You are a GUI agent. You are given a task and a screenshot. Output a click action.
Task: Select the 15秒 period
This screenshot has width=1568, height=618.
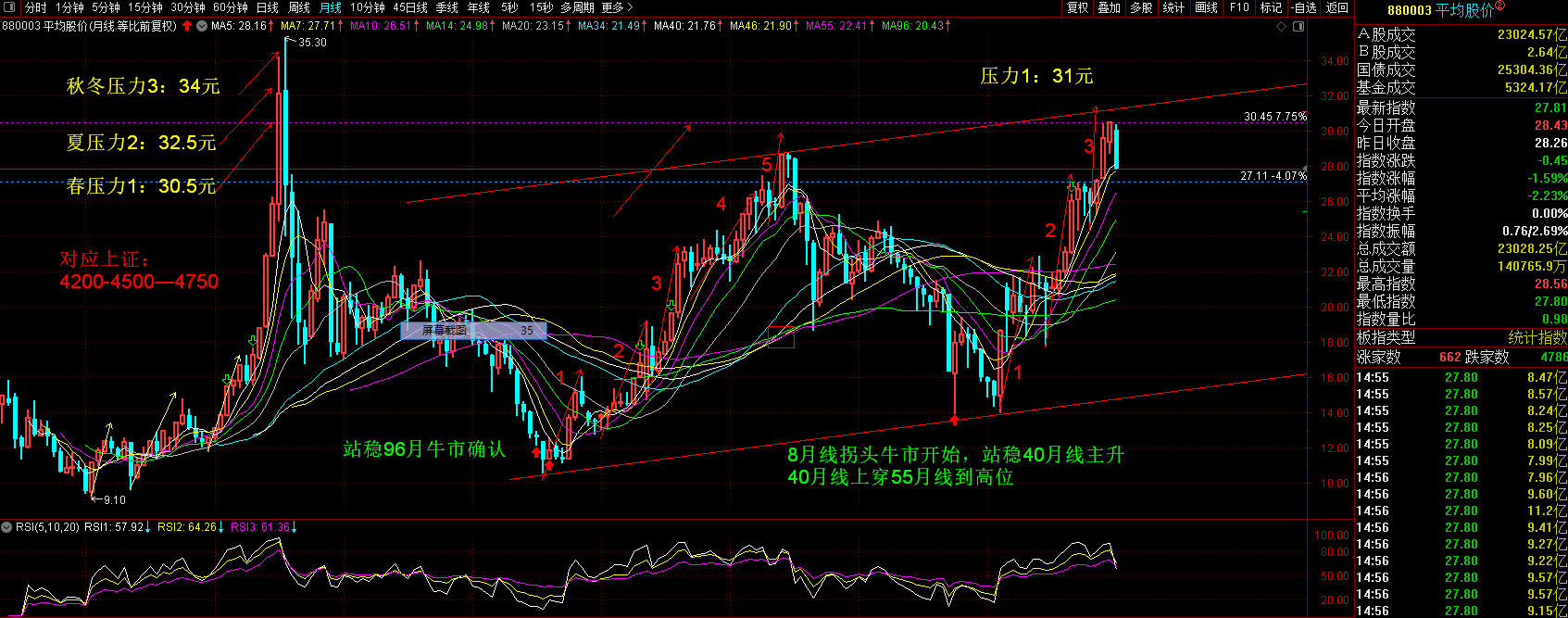click(541, 7)
